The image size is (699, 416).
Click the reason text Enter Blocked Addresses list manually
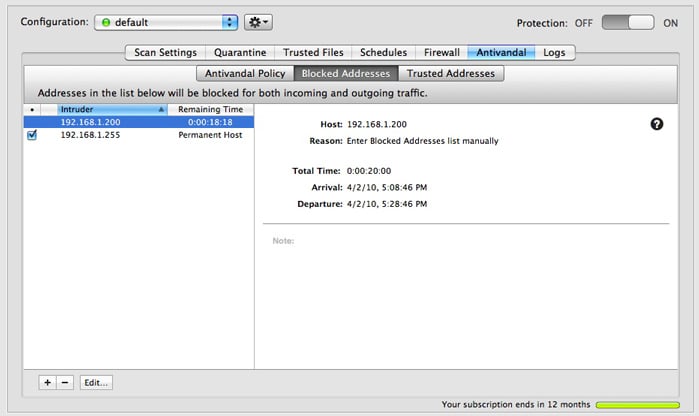coord(423,141)
